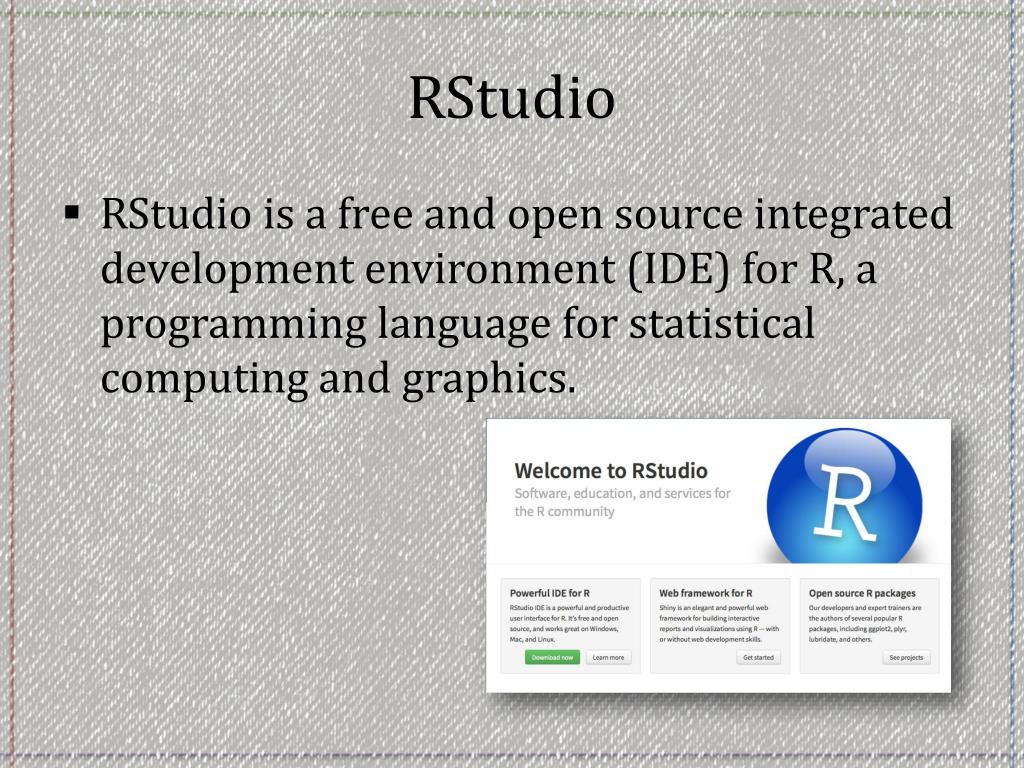Click the Learn more button
The height and width of the screenshot is (768, 1024).
(x=608, y=658)
